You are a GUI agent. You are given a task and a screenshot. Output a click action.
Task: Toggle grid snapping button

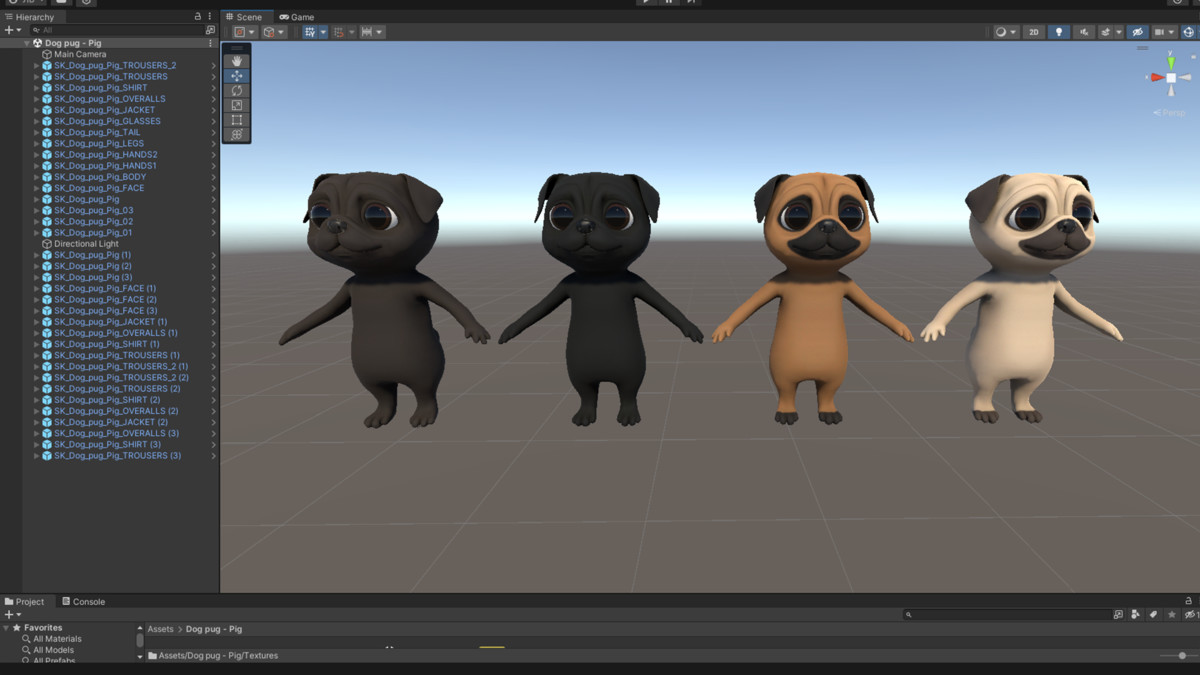coord(339,32)
